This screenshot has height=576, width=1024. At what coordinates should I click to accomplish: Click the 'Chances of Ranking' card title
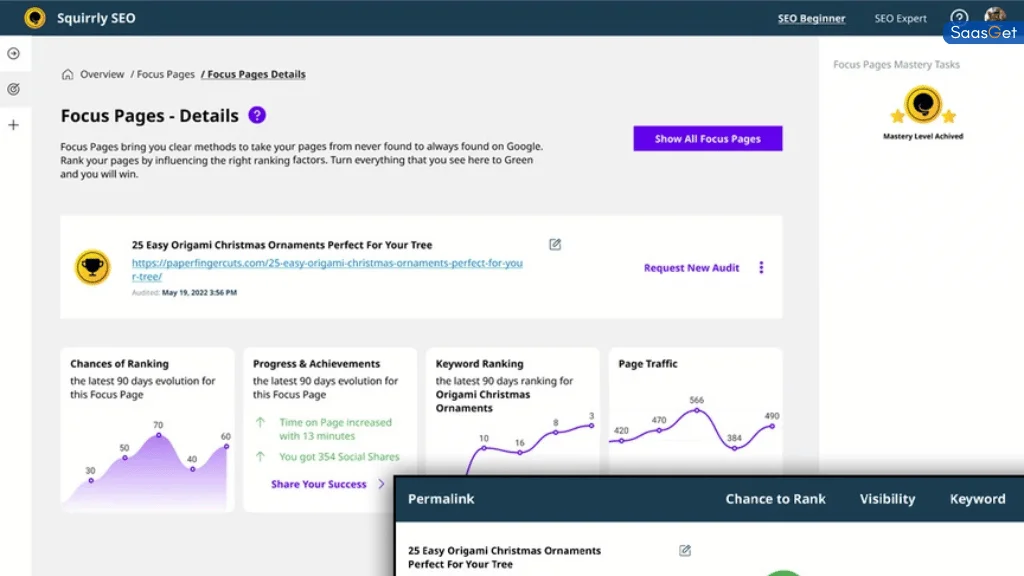(120, 364)
